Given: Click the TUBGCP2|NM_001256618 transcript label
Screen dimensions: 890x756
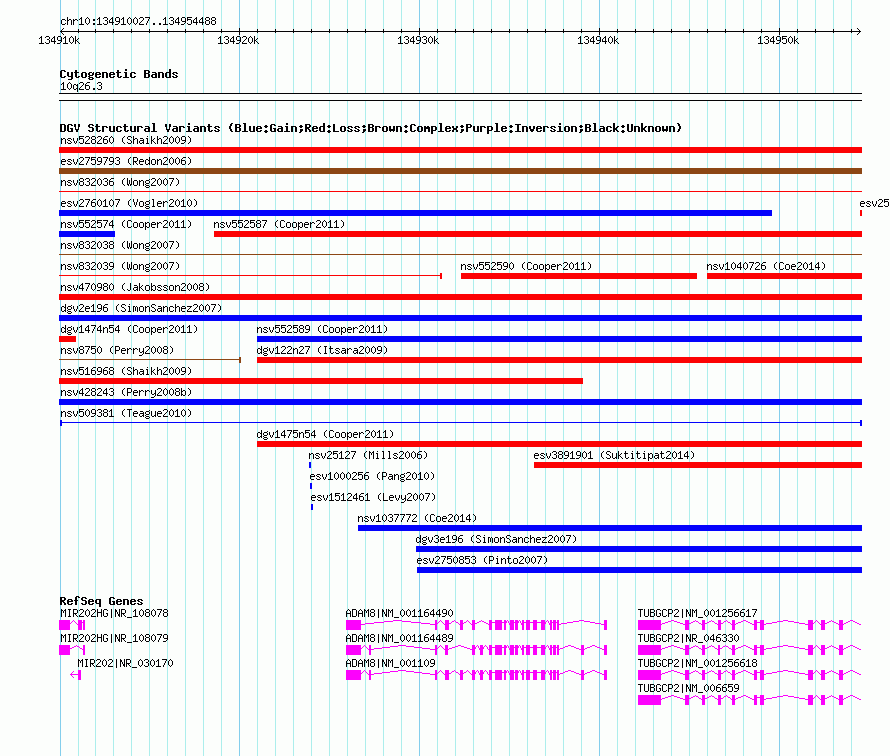Looking at the screenshot, I should (x=698, y=663).
